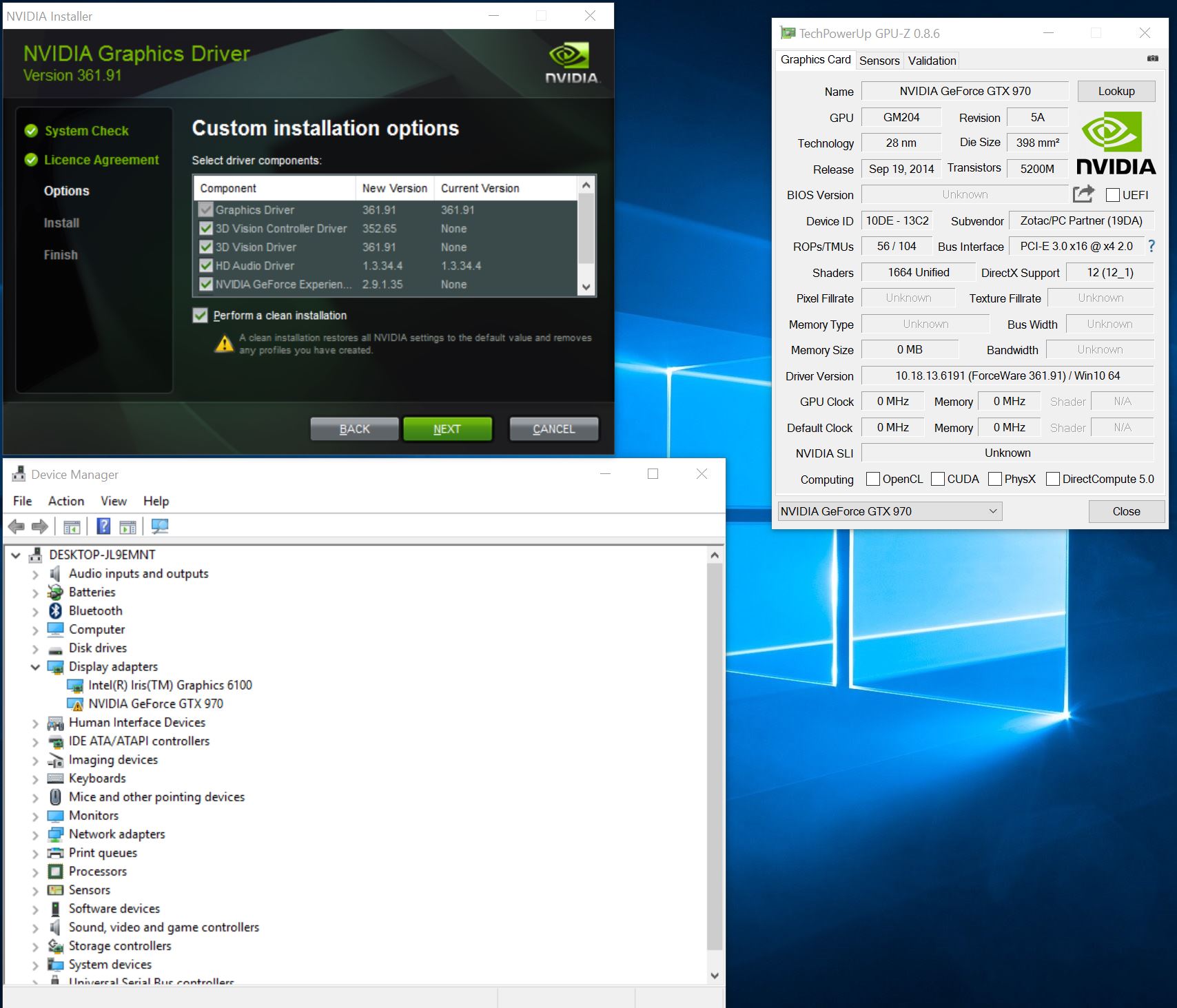Open the Help icon in Device Manager toolbar
The image size is (1177, 1008).
[103, 527]
